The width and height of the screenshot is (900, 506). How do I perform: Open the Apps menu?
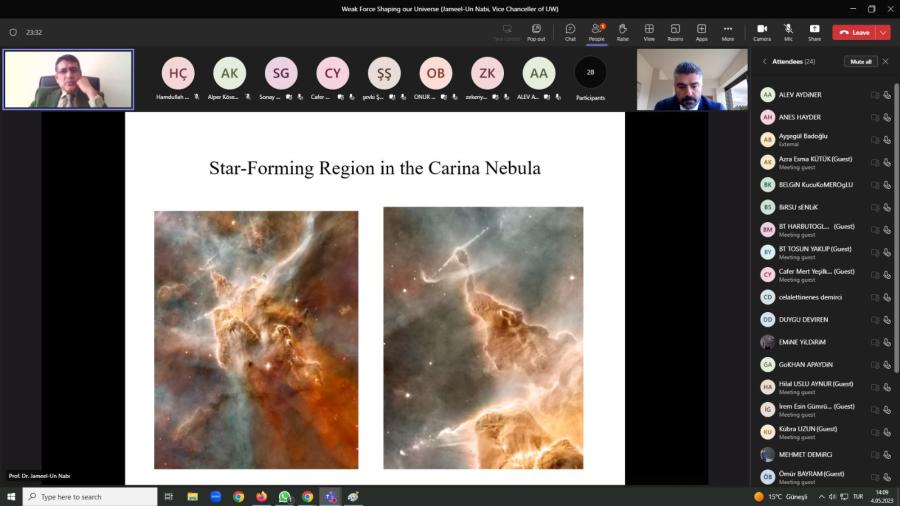tap(701, 32)
